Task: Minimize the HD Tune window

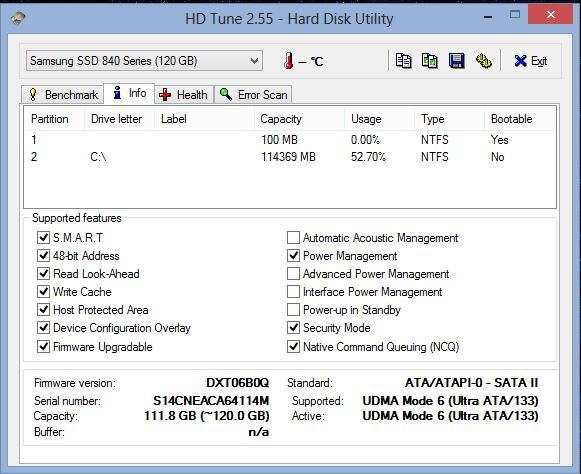Action: [x=488, y=16]
